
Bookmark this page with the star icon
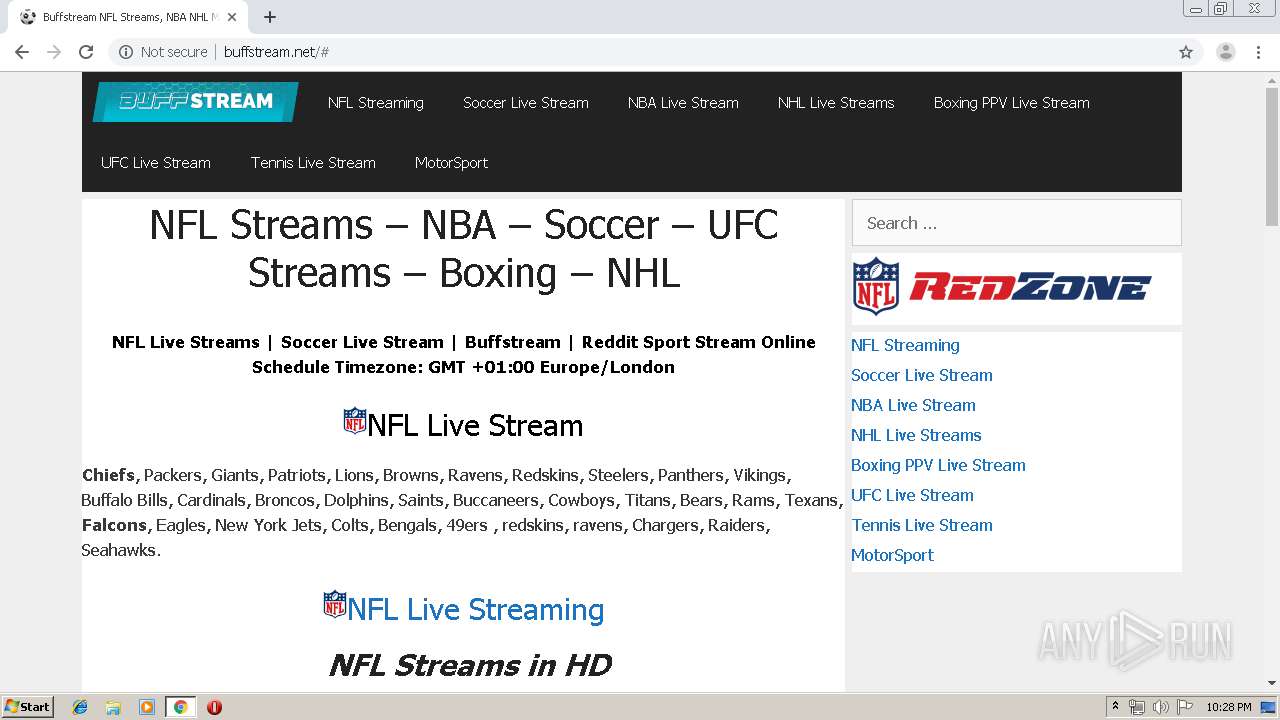[1186, 52]
